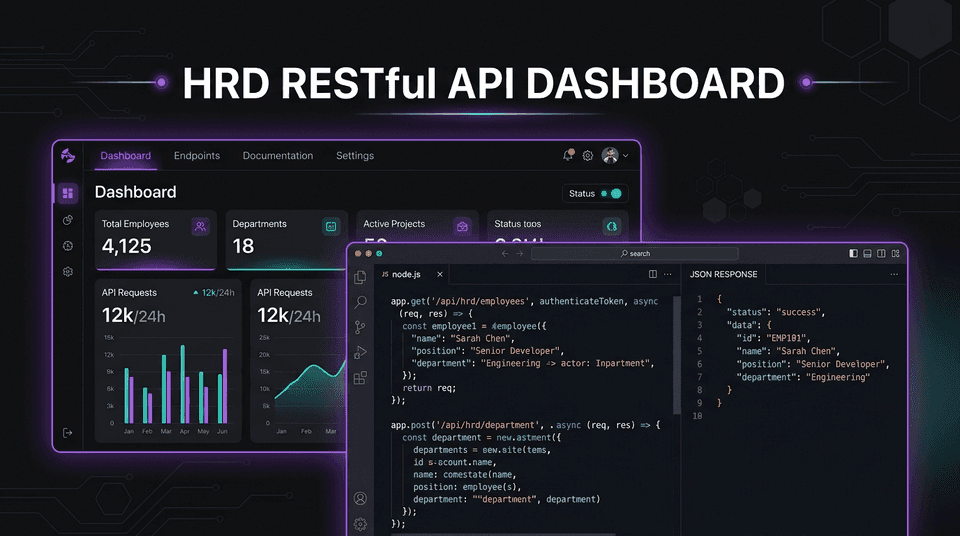960x536 pixels.
Task: Click the Status card icon
Action: tap(611, 226)
